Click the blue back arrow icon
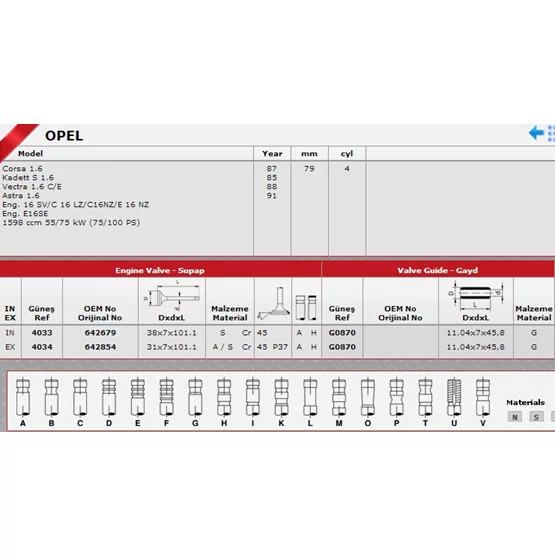Screen dimensions: 555x555 point(536,133)
